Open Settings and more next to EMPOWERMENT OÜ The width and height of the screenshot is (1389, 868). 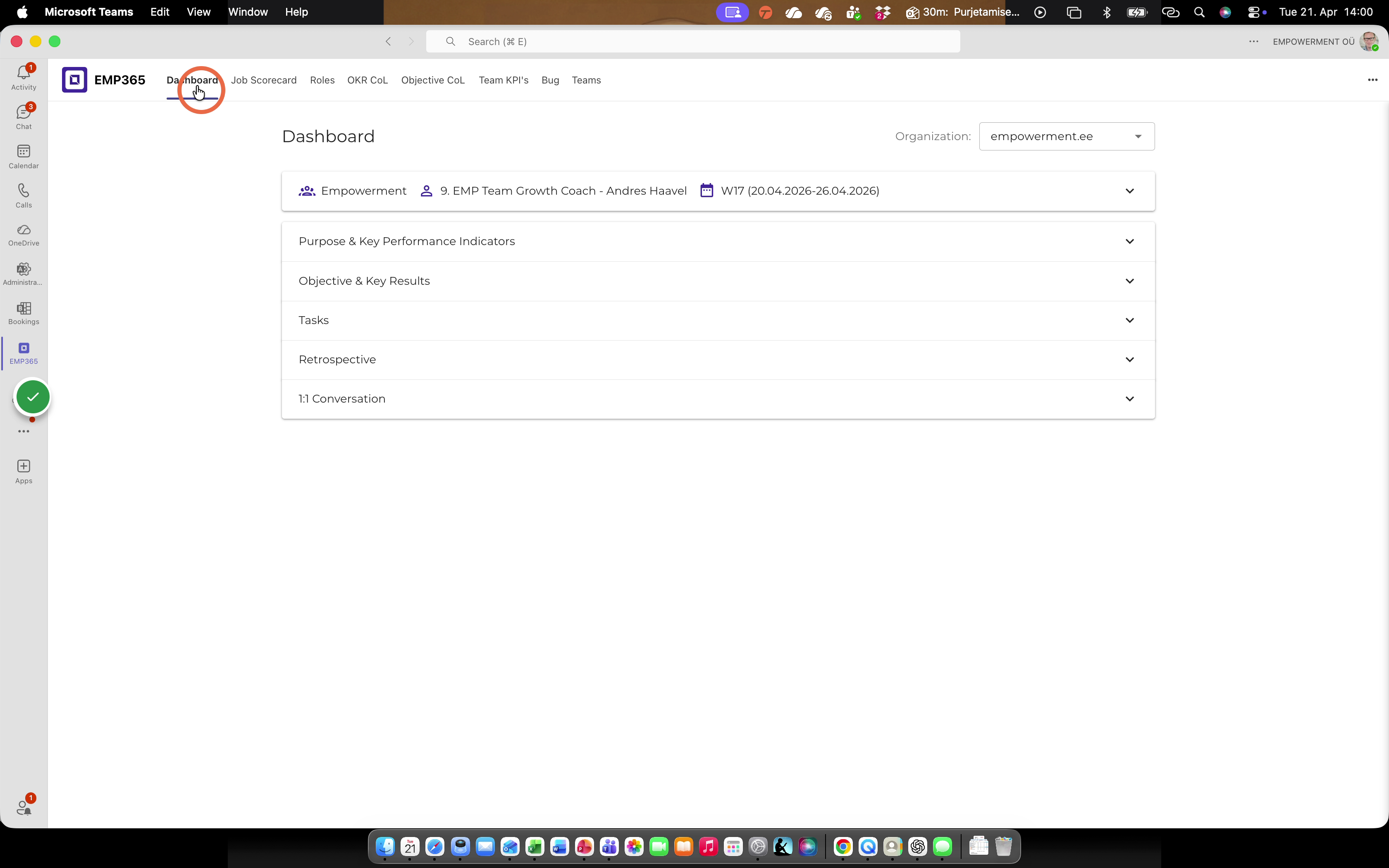tap(1253, 41)
